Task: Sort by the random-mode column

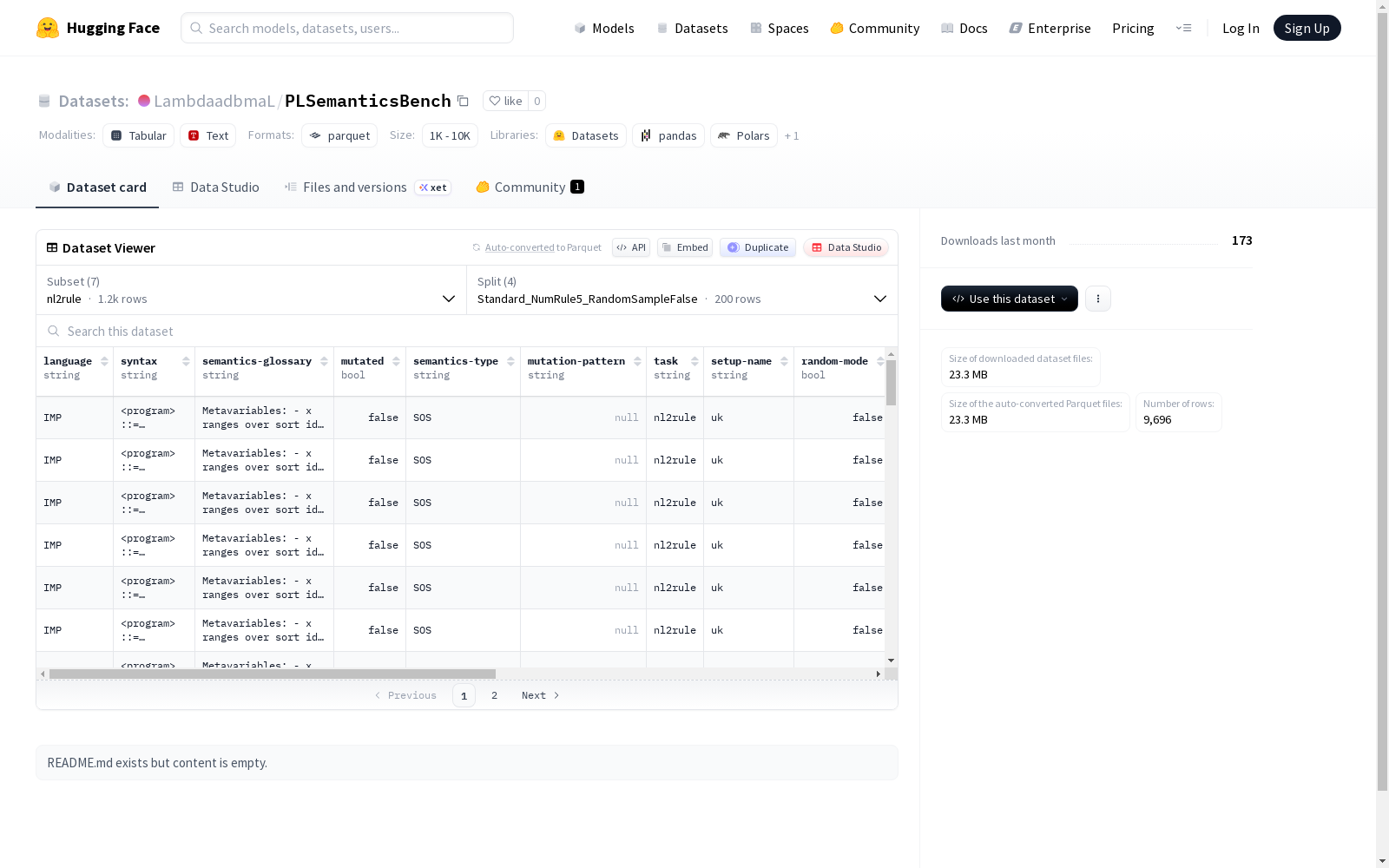Action: [880, 361]
